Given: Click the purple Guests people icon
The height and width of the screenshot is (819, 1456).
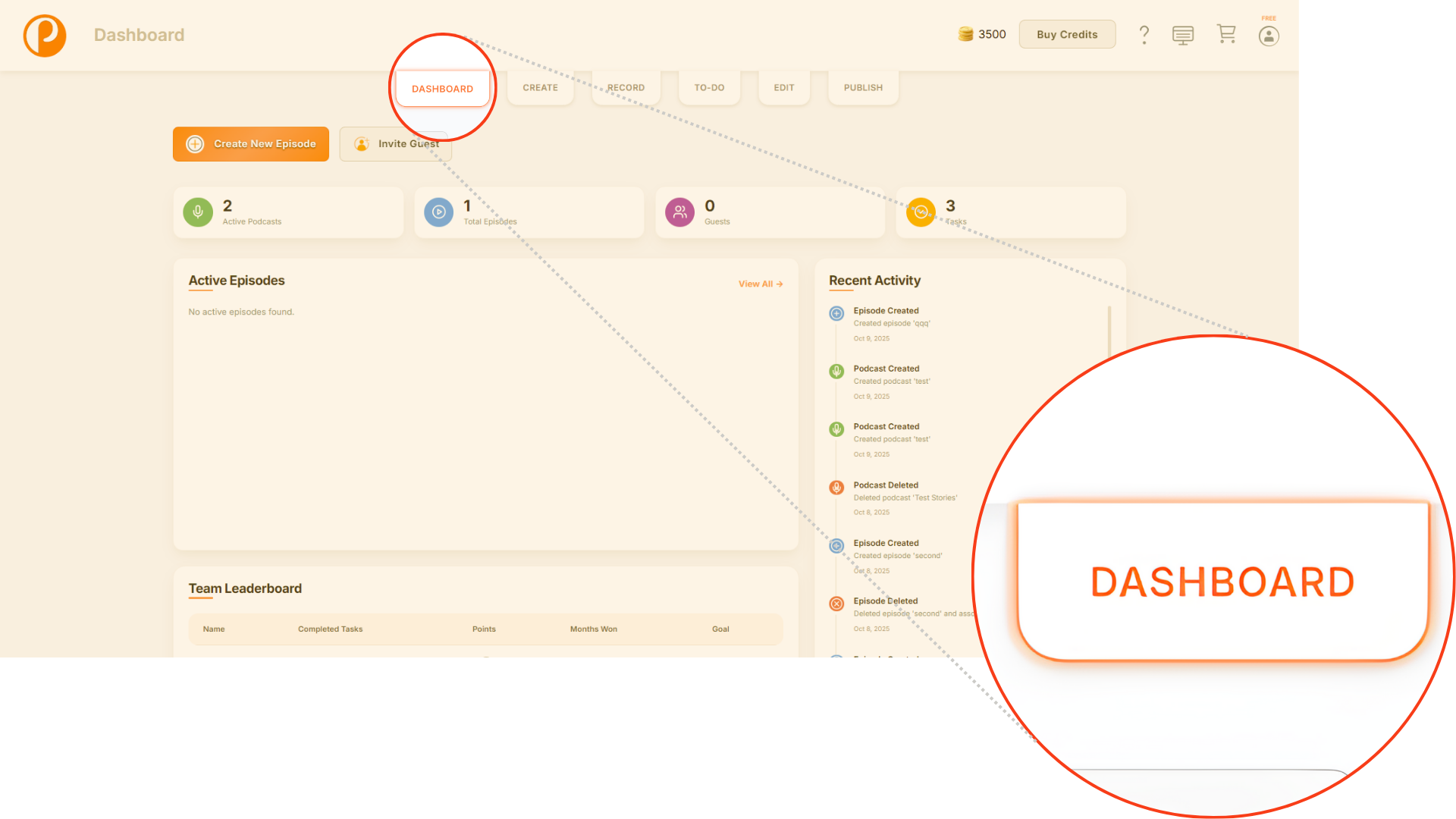Looking at the screenshot, I should click(x=679, y=212).
